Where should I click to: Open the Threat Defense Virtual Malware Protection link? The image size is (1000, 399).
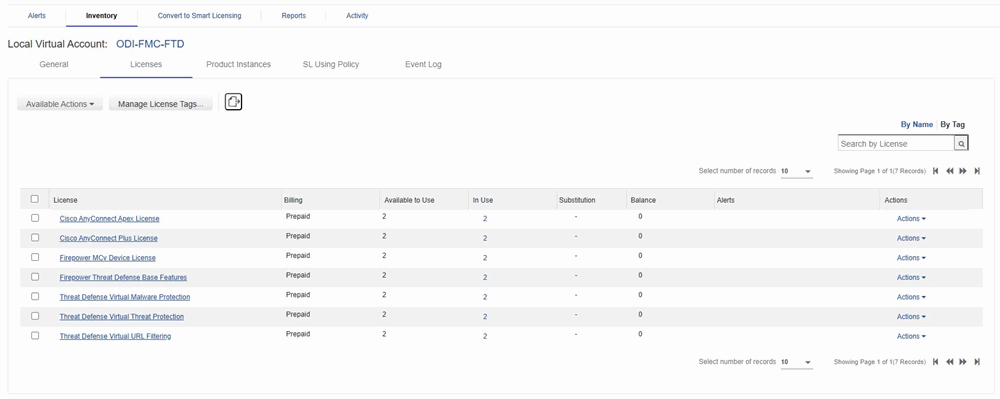click(125, 297)
